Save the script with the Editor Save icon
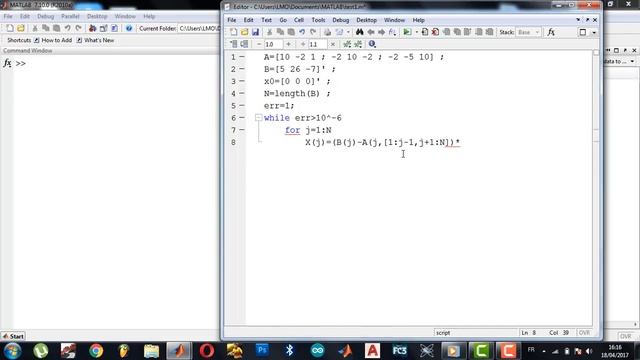 point(255,32)
